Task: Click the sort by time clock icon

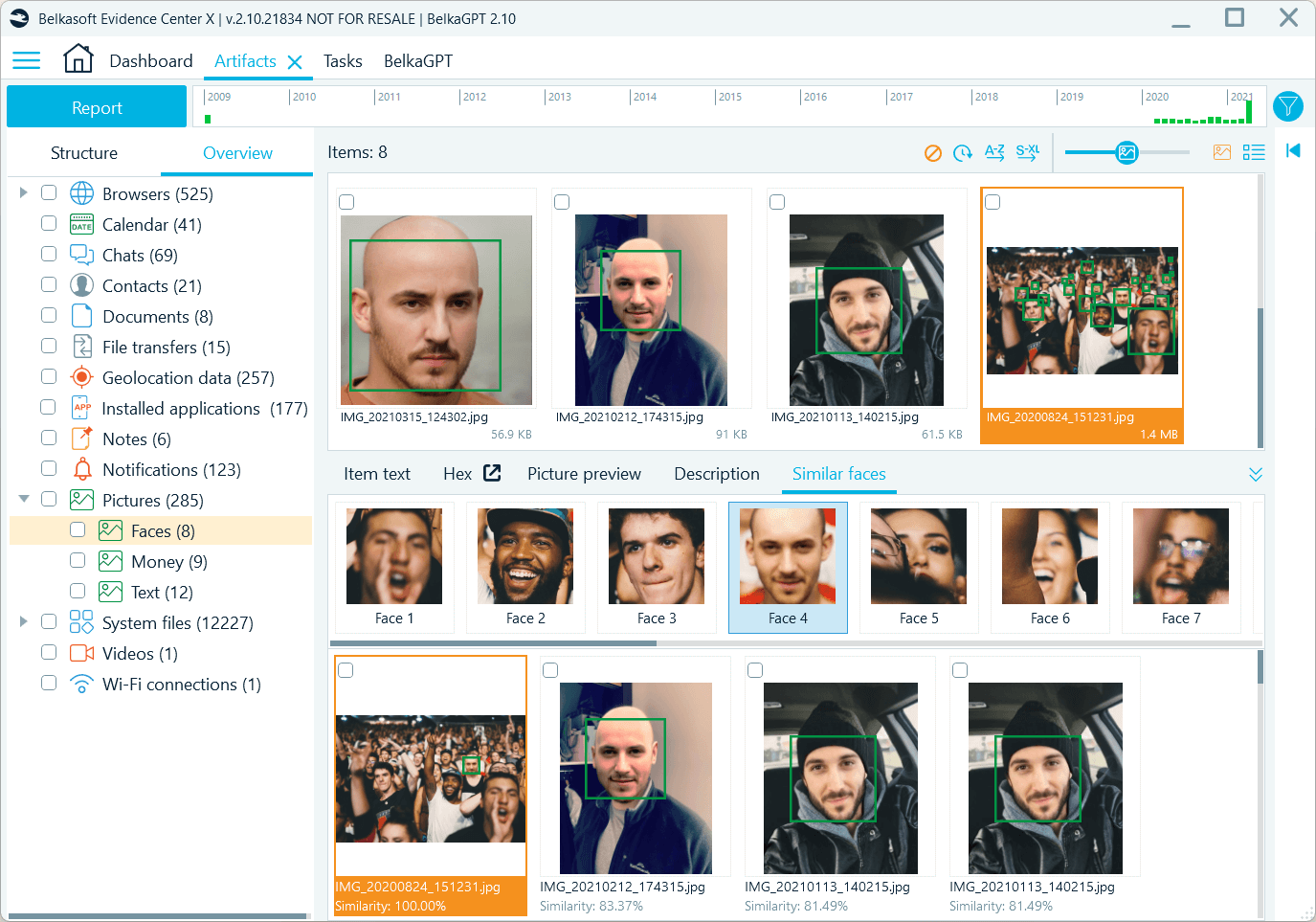Action: pyautogui.click(x=963, y=153)
